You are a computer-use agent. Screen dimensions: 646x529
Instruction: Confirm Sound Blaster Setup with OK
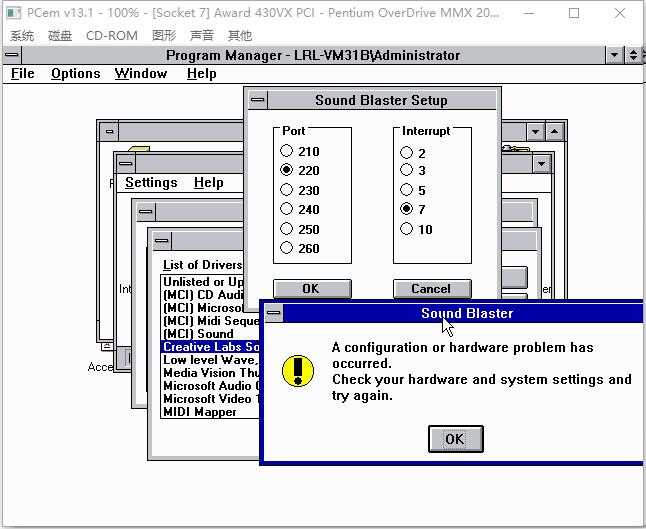click(x=312, y=288)
